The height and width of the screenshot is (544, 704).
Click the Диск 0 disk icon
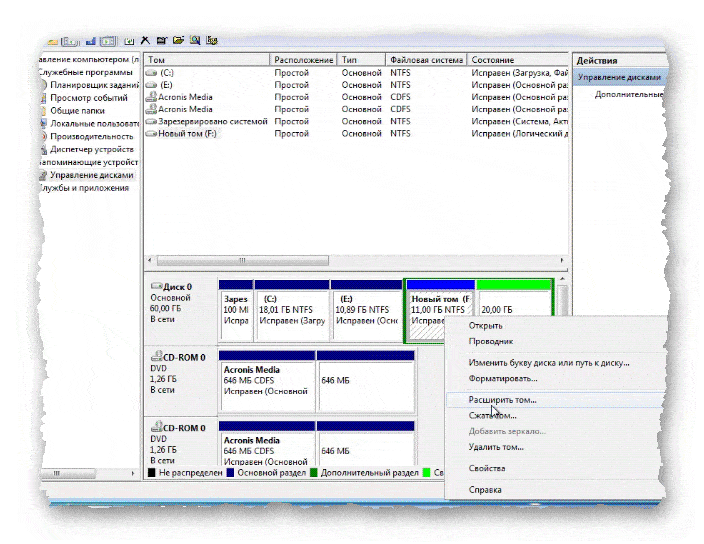coord(156,286)
